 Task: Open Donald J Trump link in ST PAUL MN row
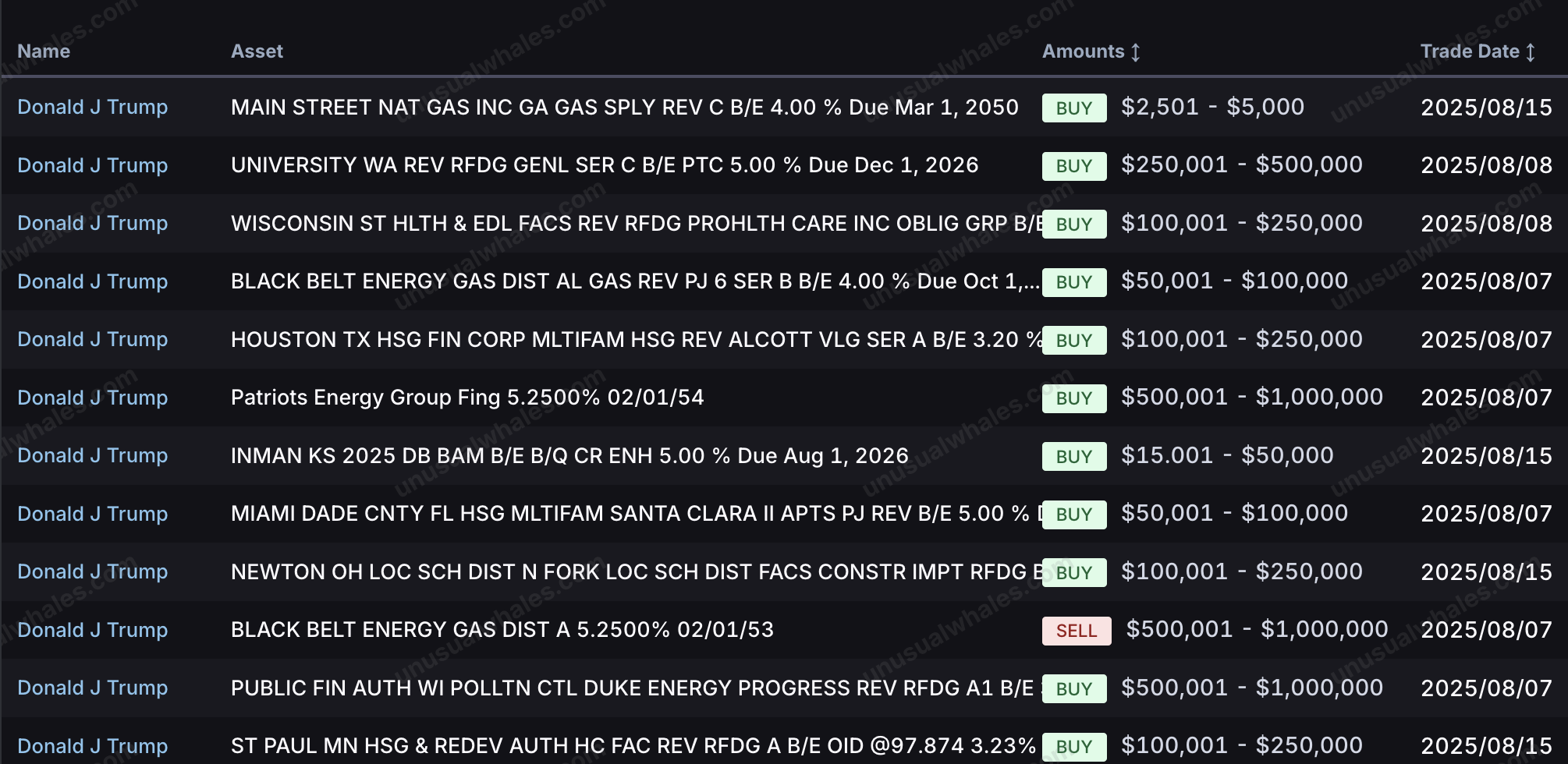(93, 746)
